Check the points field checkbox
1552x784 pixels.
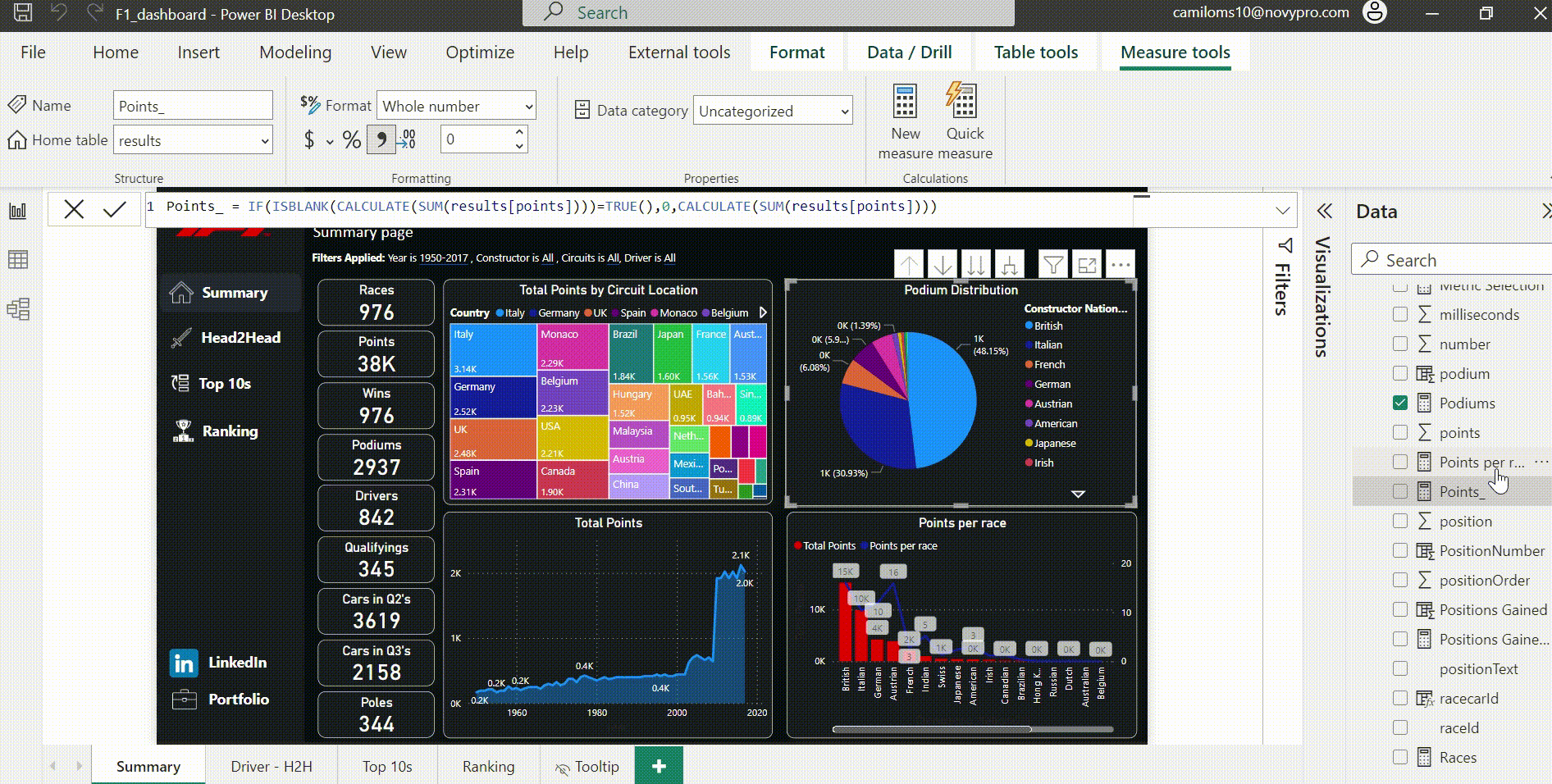tap(1400, 432)
